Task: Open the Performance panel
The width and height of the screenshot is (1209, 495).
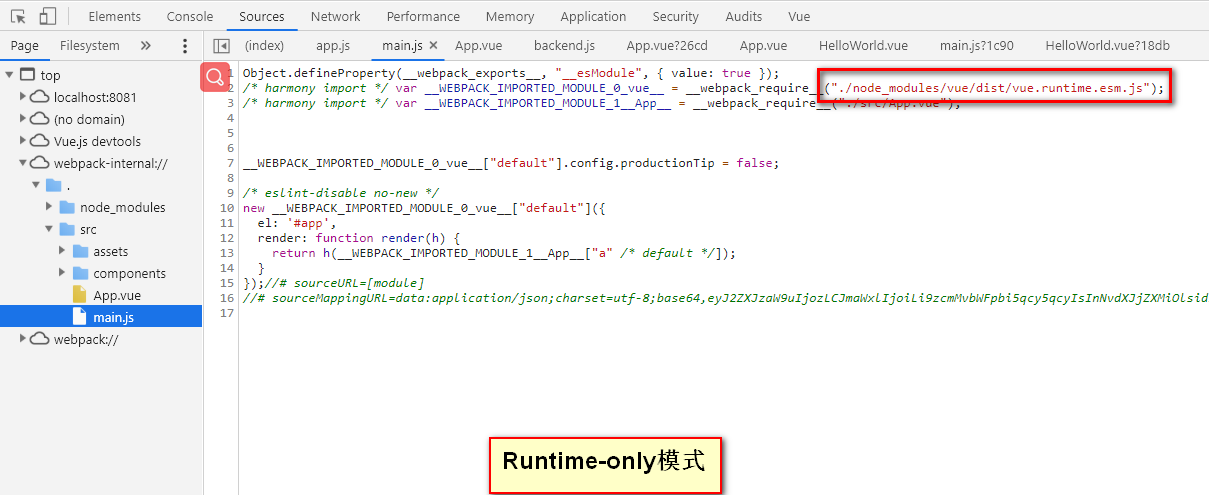Action: 424,16
